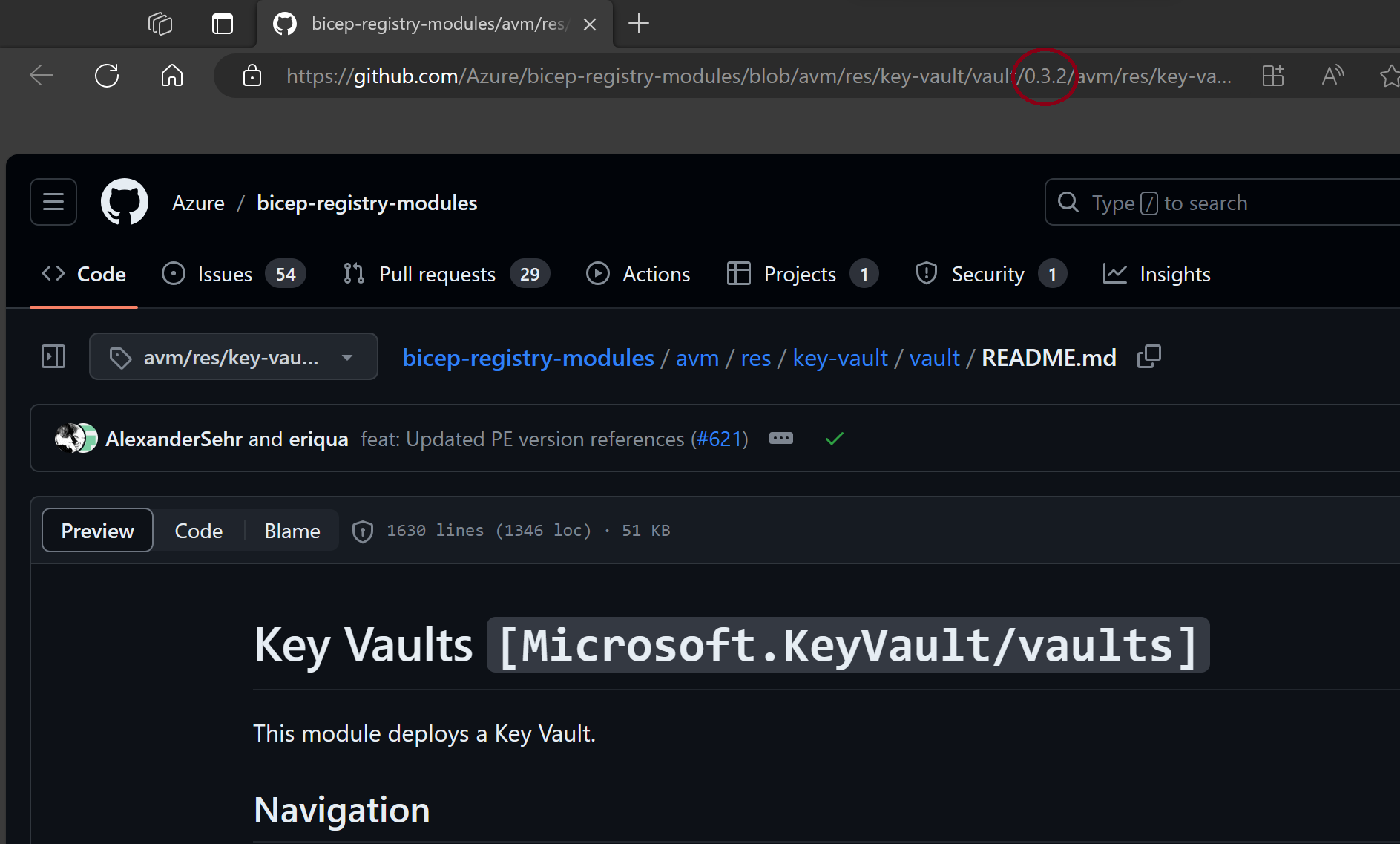Open GitHub global navigation menu

coord(53,202)
